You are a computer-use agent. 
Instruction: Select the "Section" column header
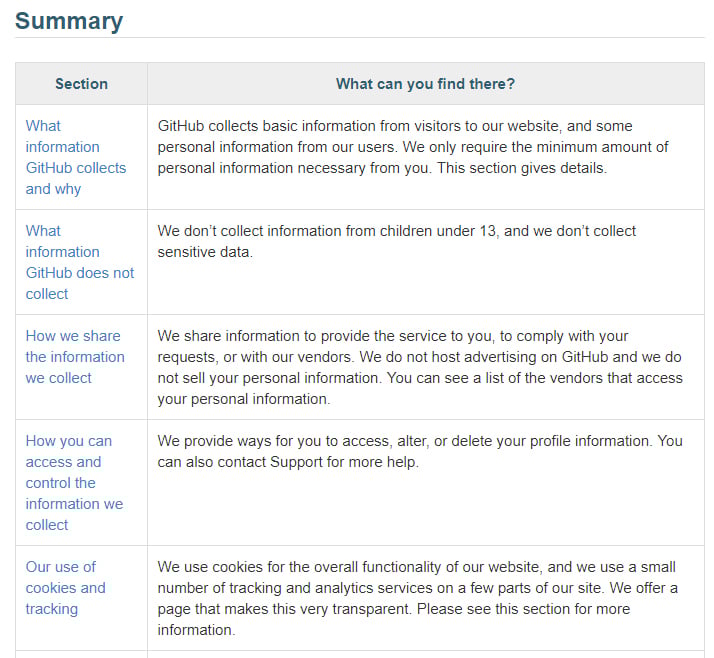(82, 84)
